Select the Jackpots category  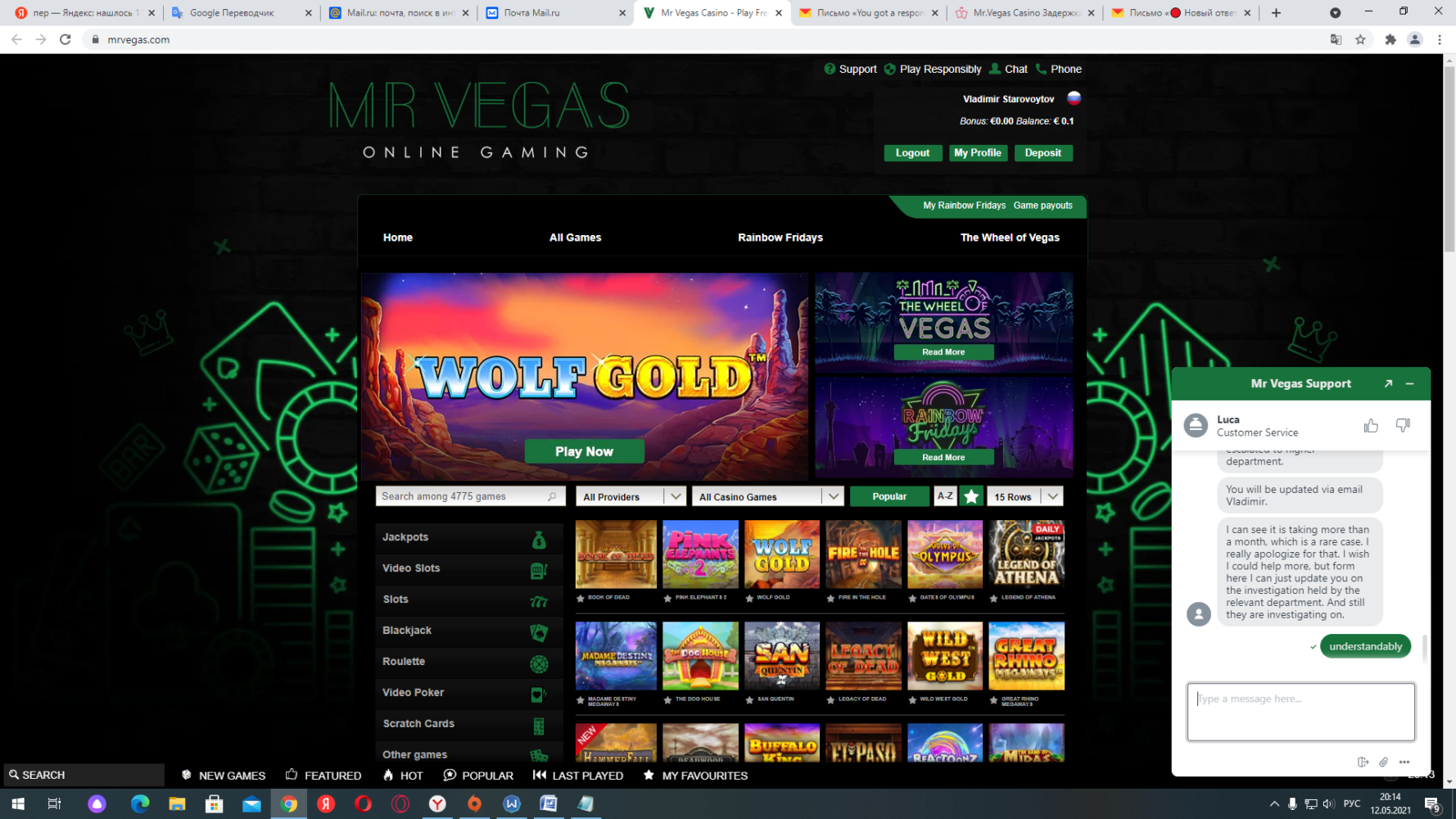click(x=469, y=538)
